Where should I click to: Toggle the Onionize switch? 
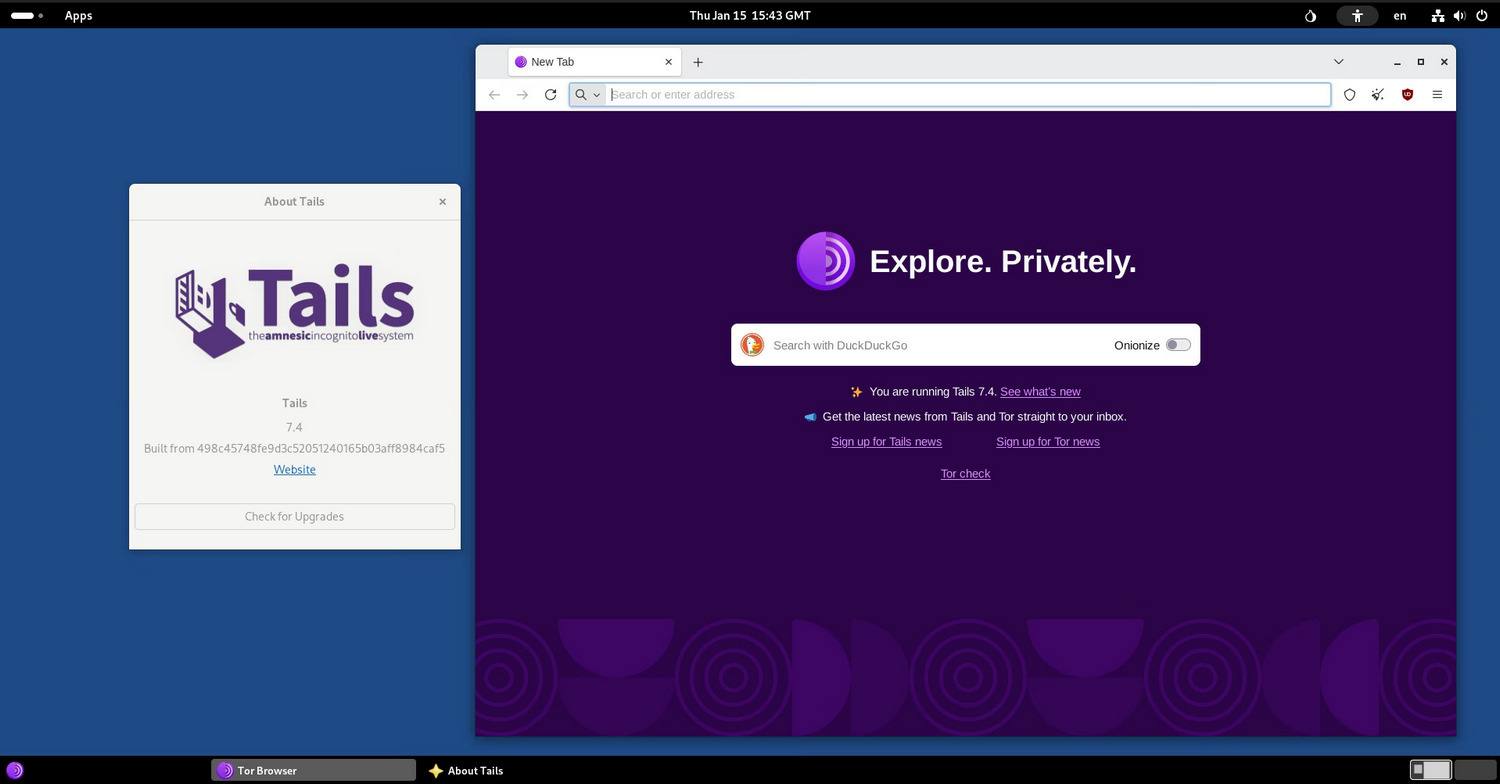(1178, 345)
